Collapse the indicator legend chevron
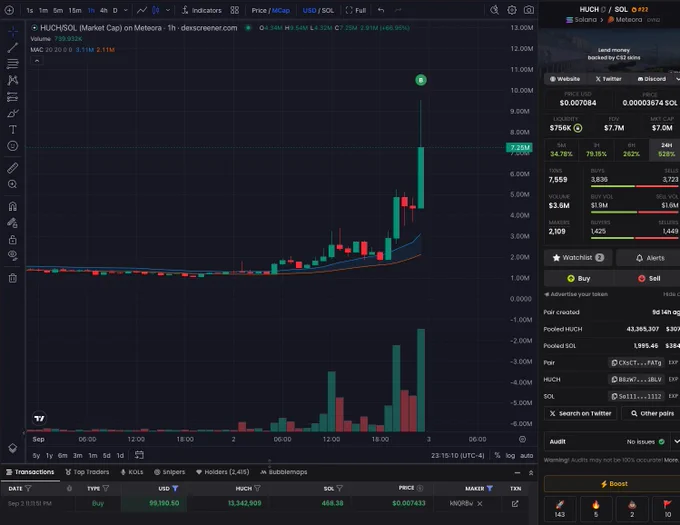The height and width of the screenshot is (525, 680). [x=37, y=61]
